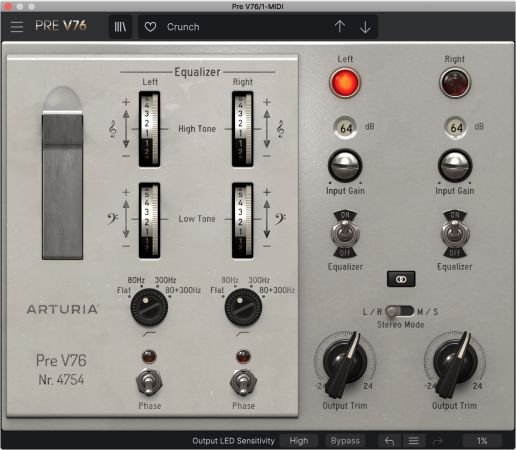Click the vacuum tube graphic

(x=62, y=173)
